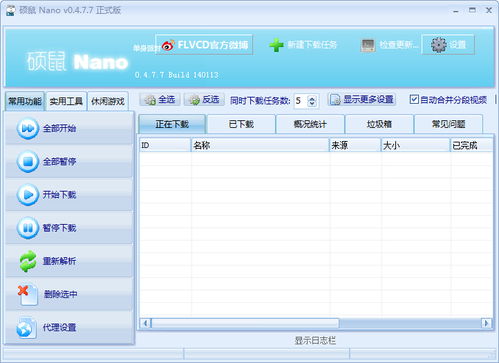Click the 重新解析 green refresh icon
This screenshot has height=363, width=499.
tap(28, 261)
